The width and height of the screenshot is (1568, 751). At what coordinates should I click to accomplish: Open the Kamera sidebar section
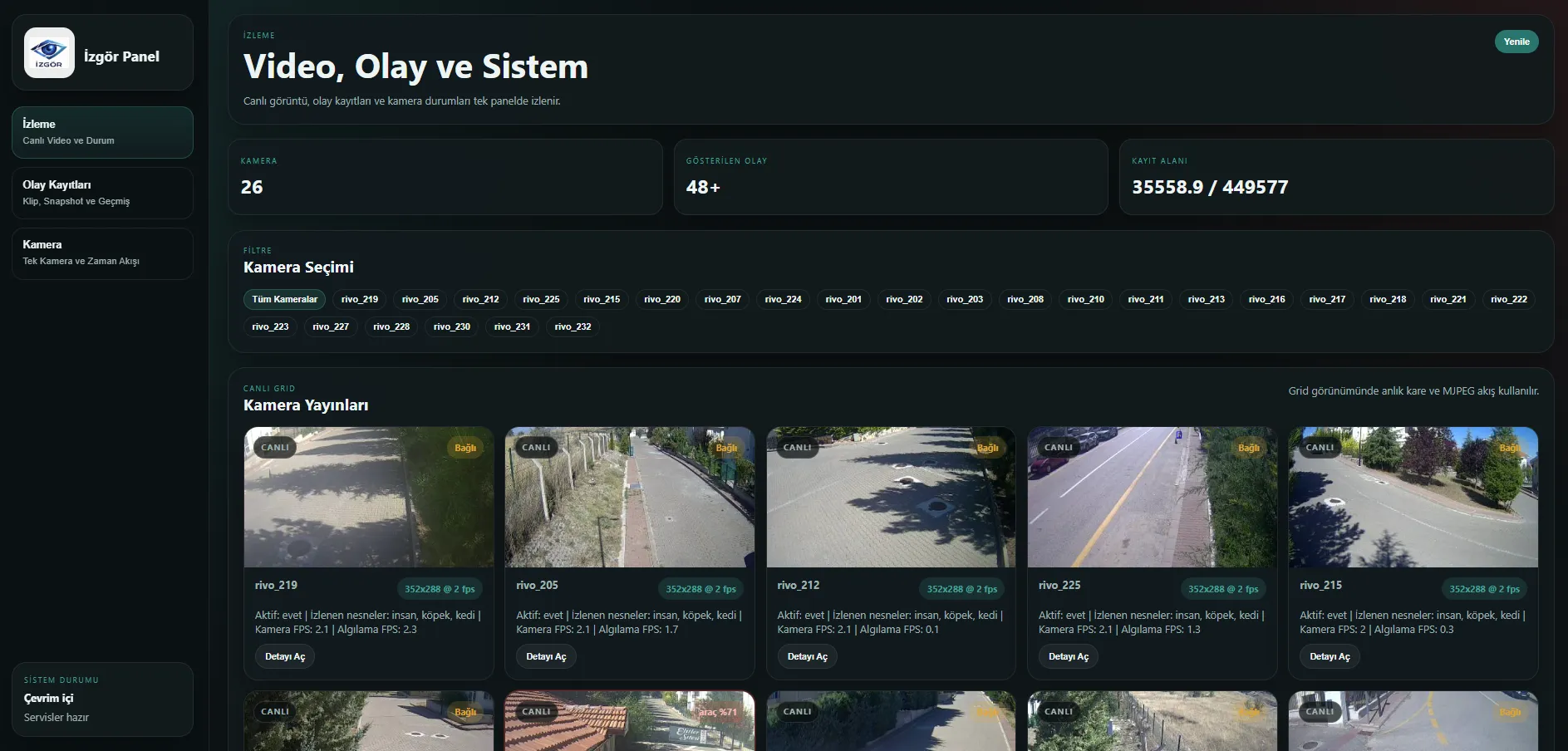click(102, 253)
